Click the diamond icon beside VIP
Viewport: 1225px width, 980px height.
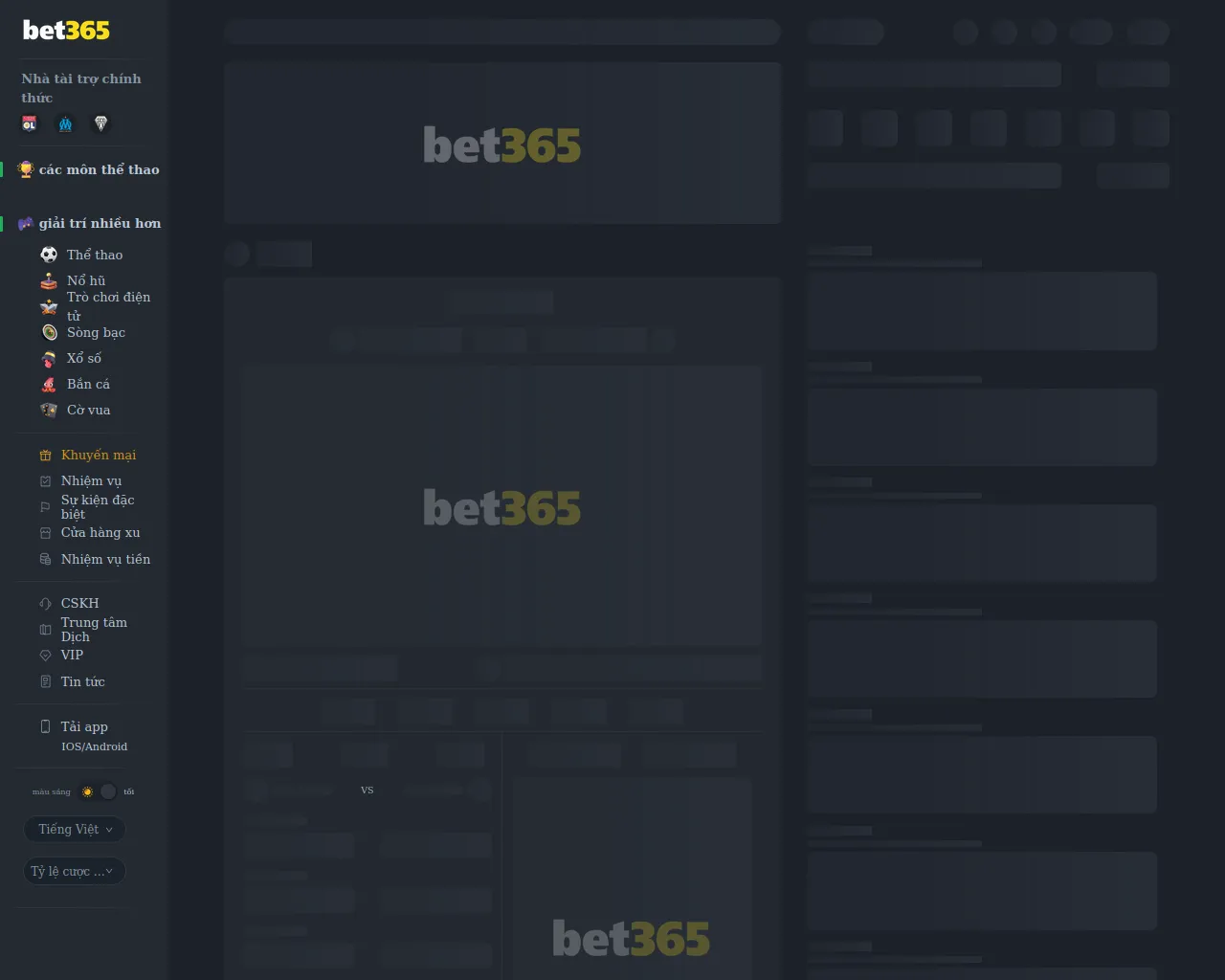tap(45, 656)
